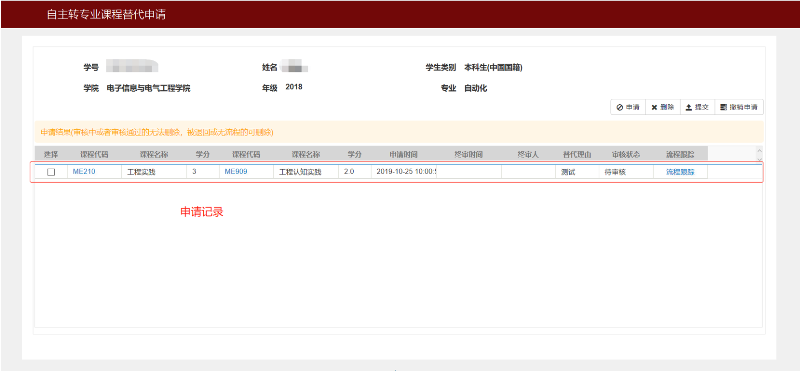Image resolution: width=800 pixels, height=371 pixels.
Task: Click the 替代理由 column header
Action: [x=577, y=154]
